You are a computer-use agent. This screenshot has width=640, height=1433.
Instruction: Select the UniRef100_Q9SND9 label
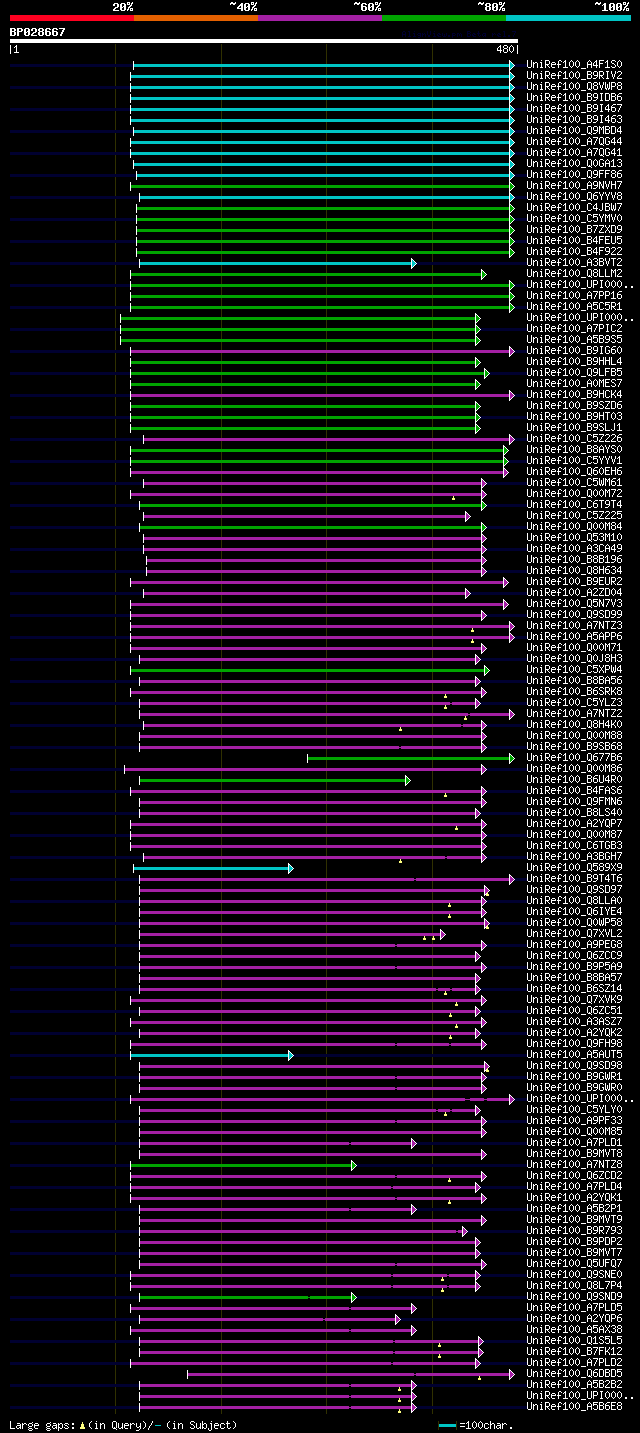574,1297
